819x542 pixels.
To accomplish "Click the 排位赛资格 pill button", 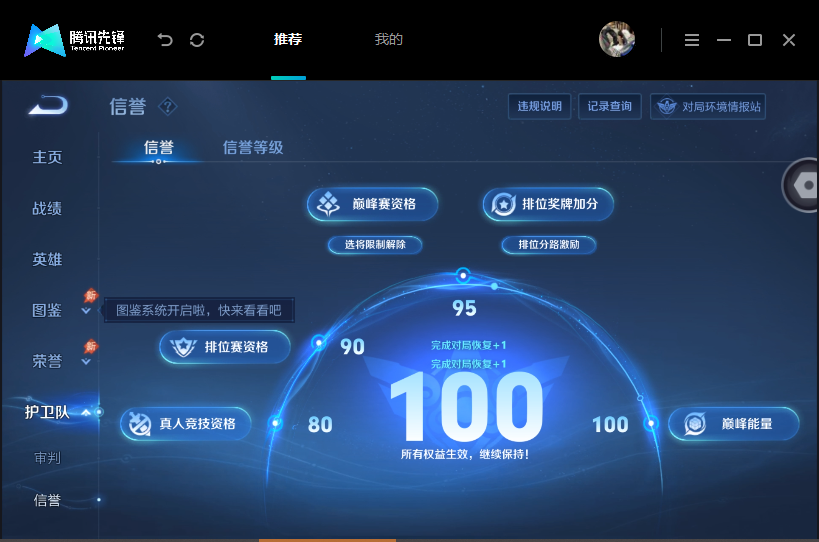I will tap(225, 347).
